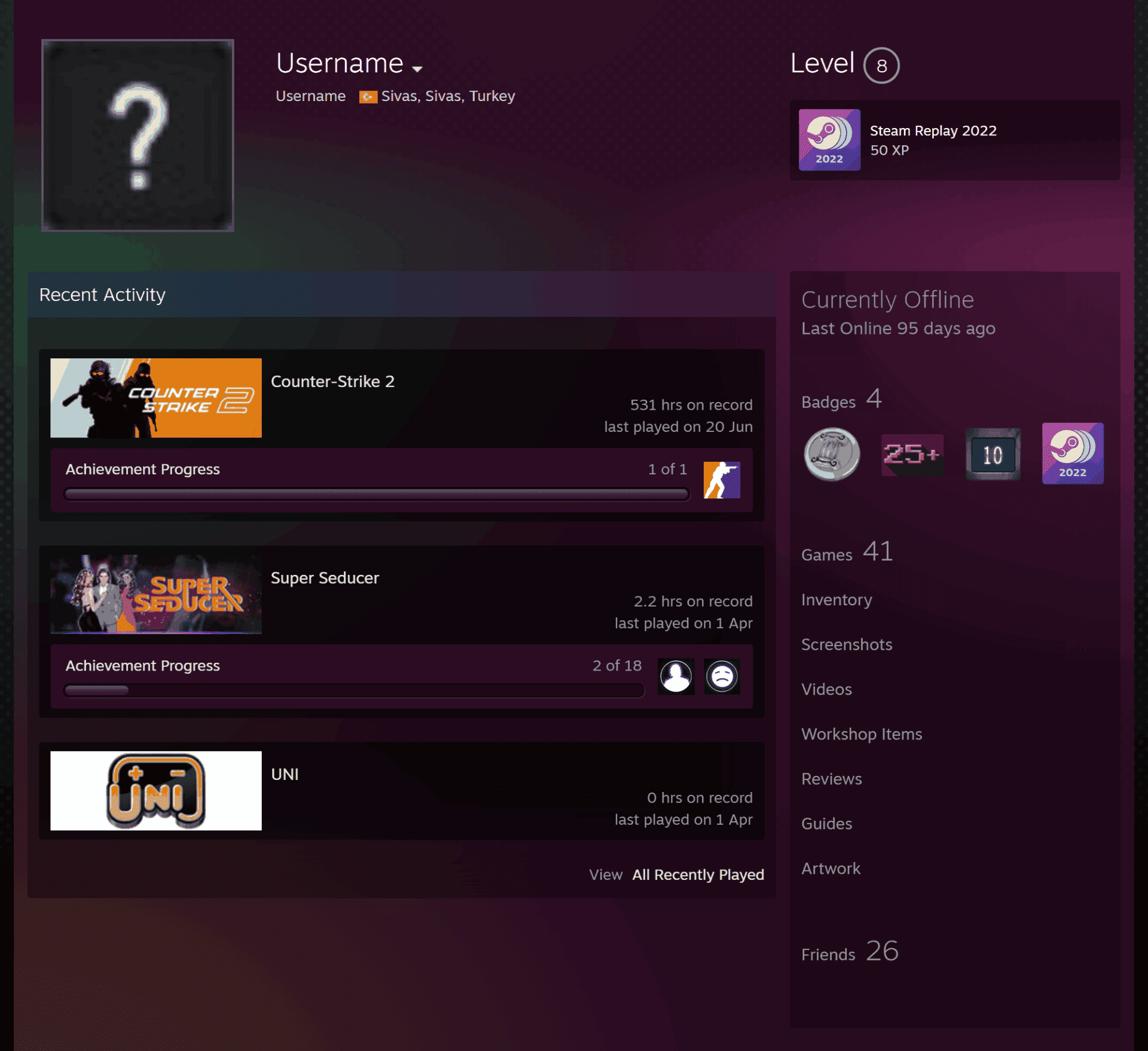Open the UNI game title link
Viewport: 1148px width, 1051px height.
[285, 774]
